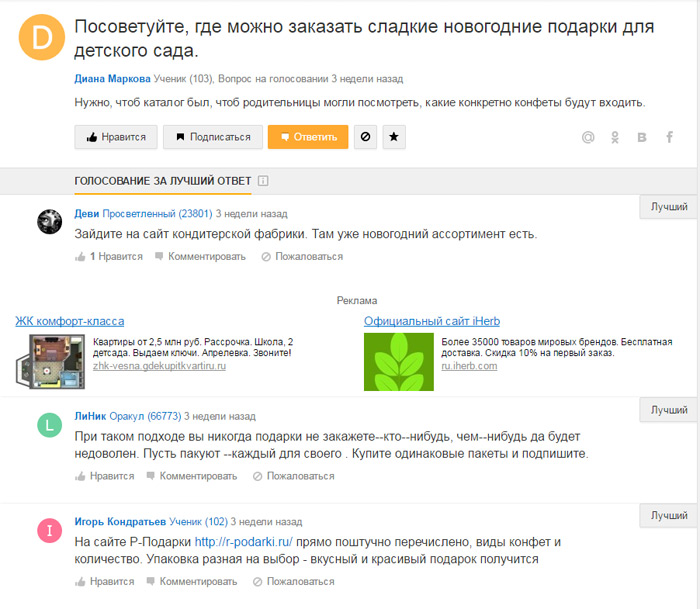The image size is (700, 609).
Task: Comment on Деви's answer
Action: [200, 256]
